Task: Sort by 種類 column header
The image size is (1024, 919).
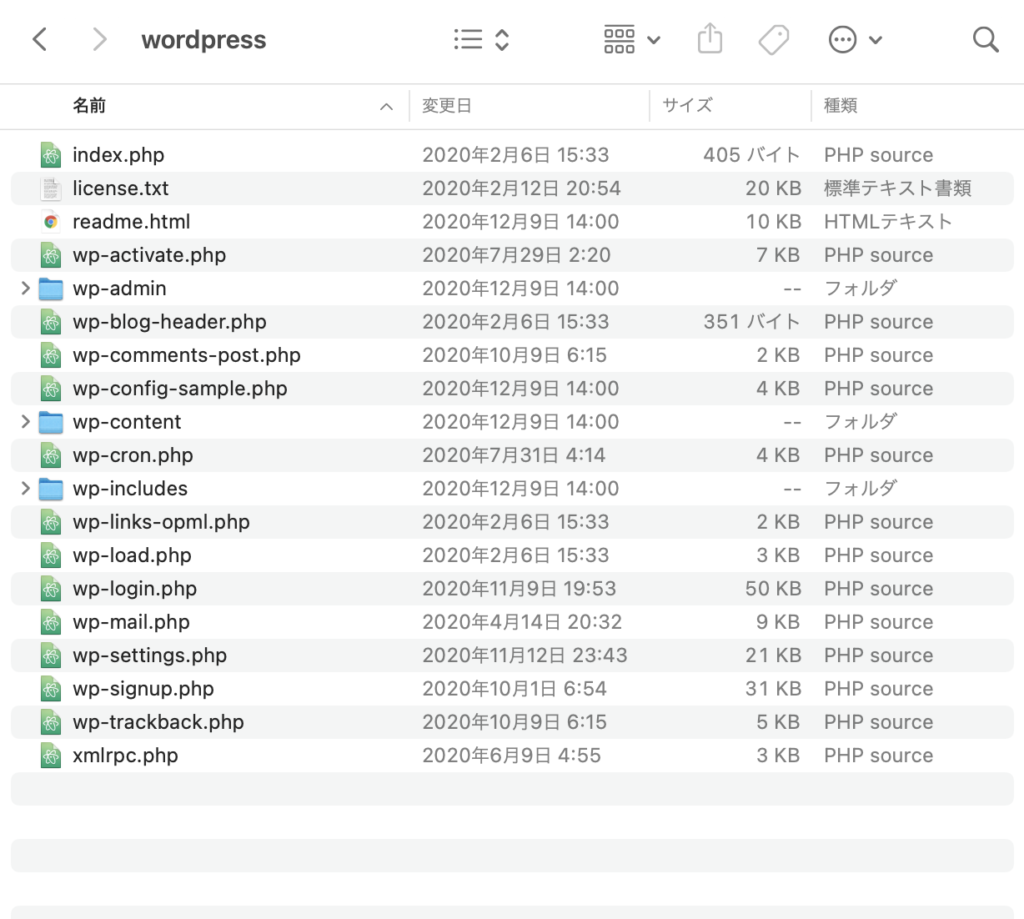Action: (x=840, y=106)
